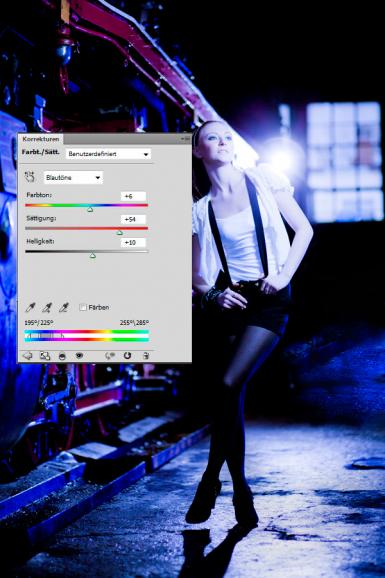This screenshot has width=385, height=578.
Task: Click the Farbton slider handle
Action: 90,209
